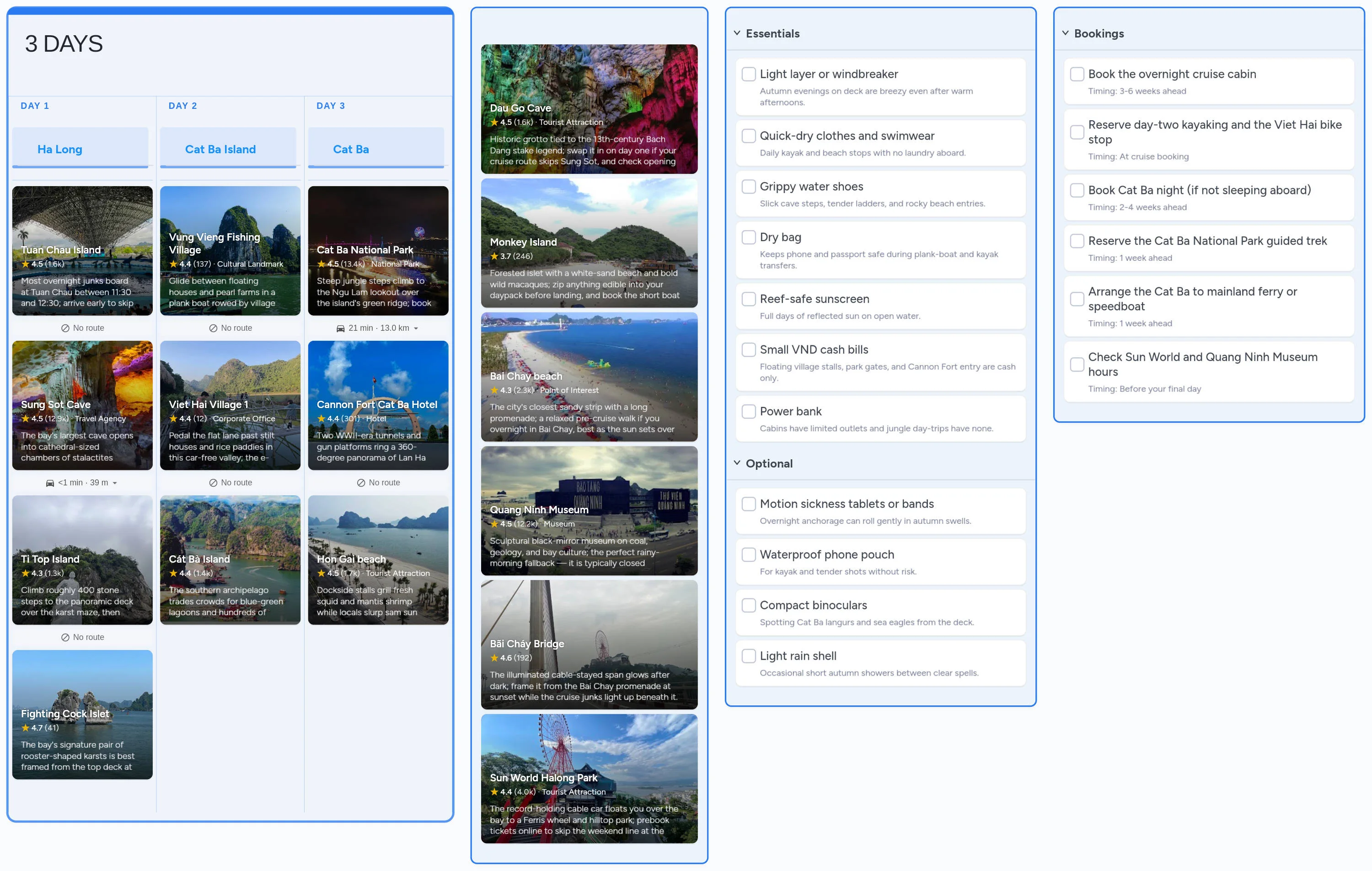Open the Tuan Chau Island card
1372x871 pixels.
click(83, 251)
